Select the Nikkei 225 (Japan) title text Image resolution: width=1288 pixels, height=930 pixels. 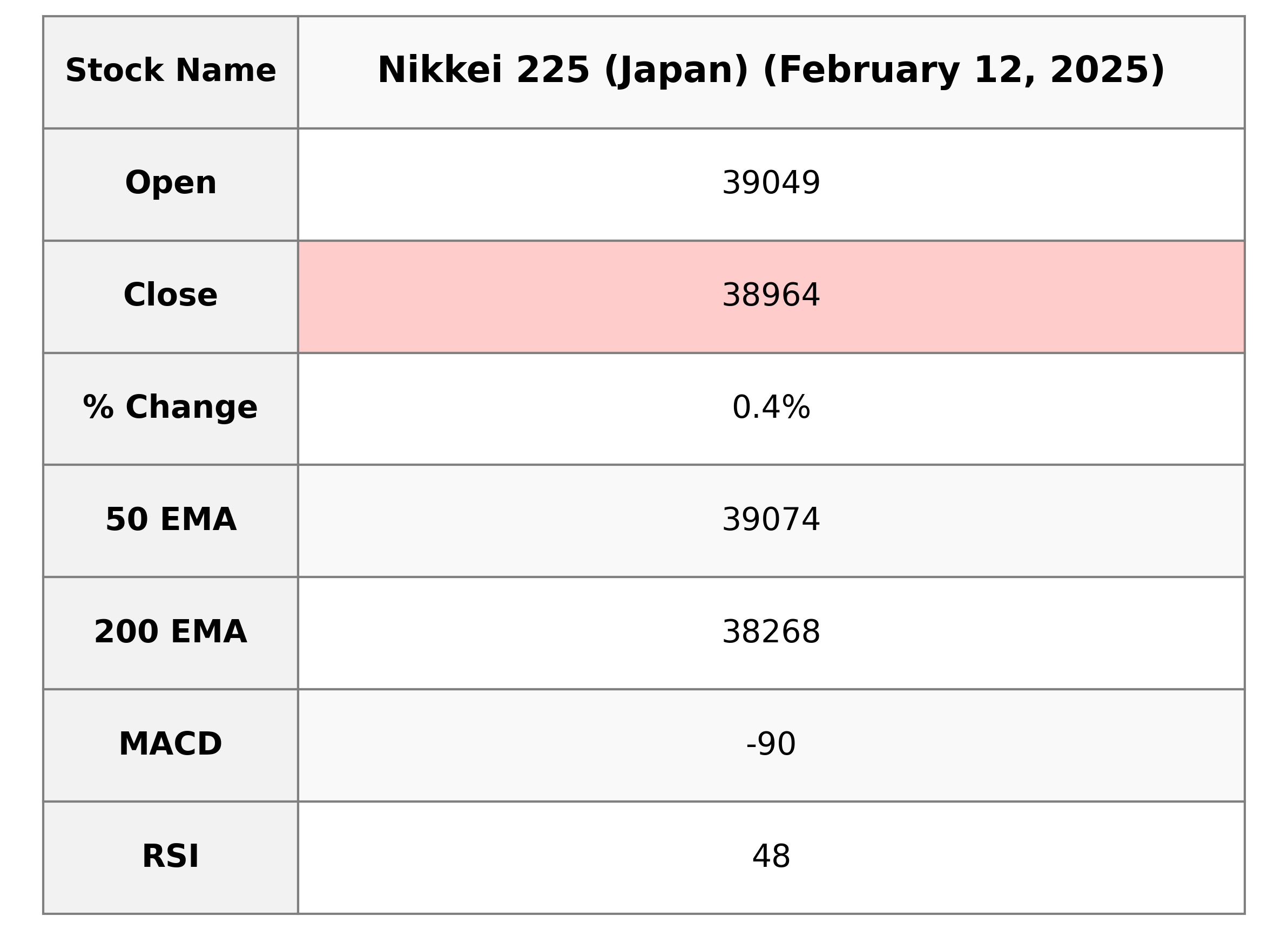[x=562, y=70]
